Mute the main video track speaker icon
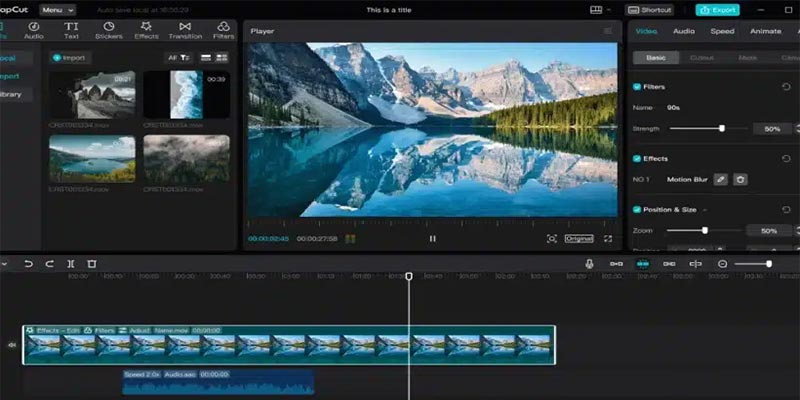The width and height of the screenshot is (800, 400). 12,345
